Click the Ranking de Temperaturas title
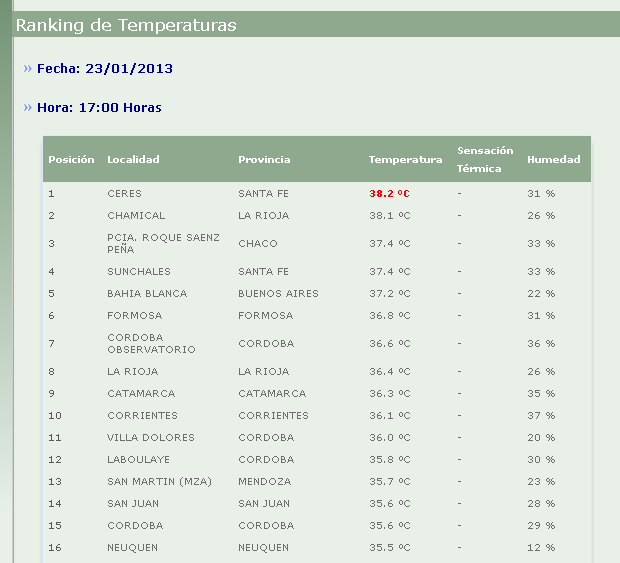Screen dimensions: 620x563 [x=126, y=25]
